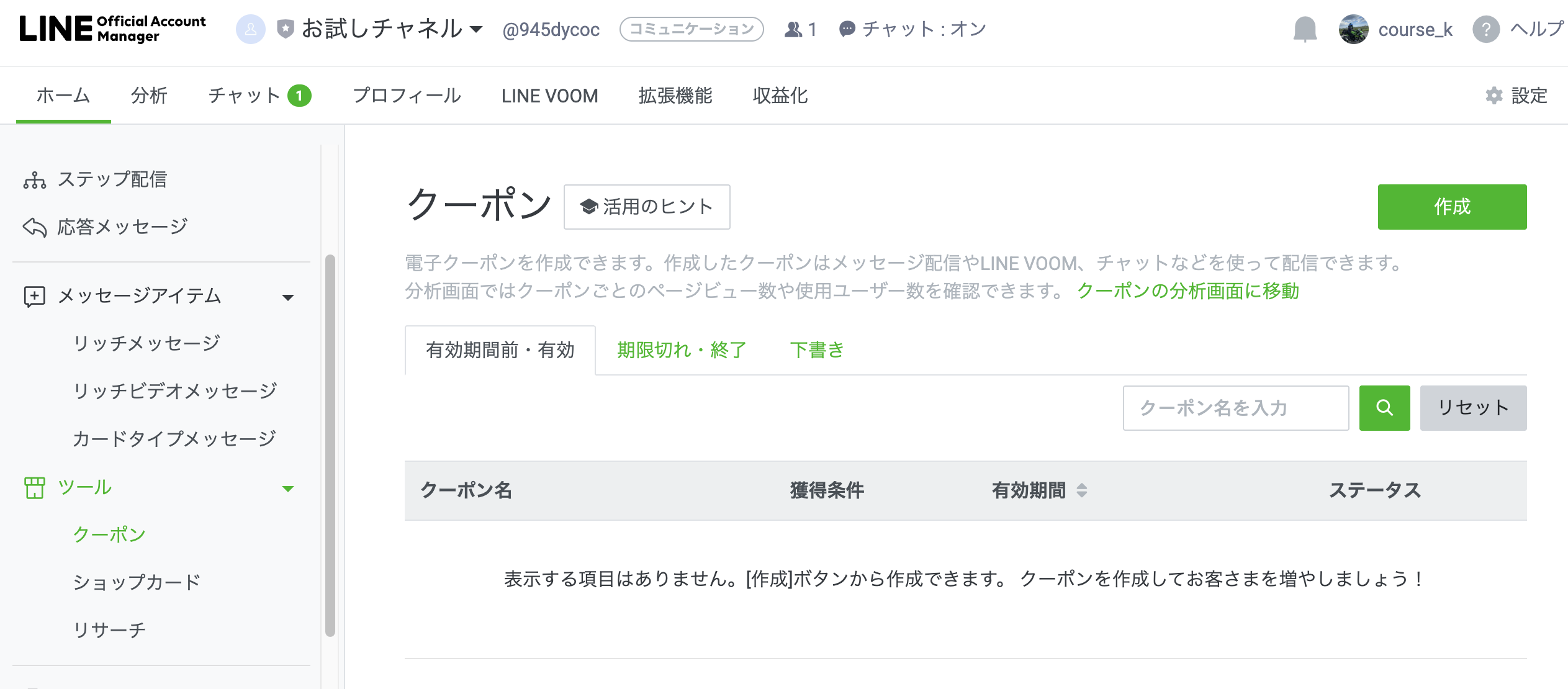Open the ヘルプ link
Viewport: 1568px width, 689px height.
point(1536,29)
